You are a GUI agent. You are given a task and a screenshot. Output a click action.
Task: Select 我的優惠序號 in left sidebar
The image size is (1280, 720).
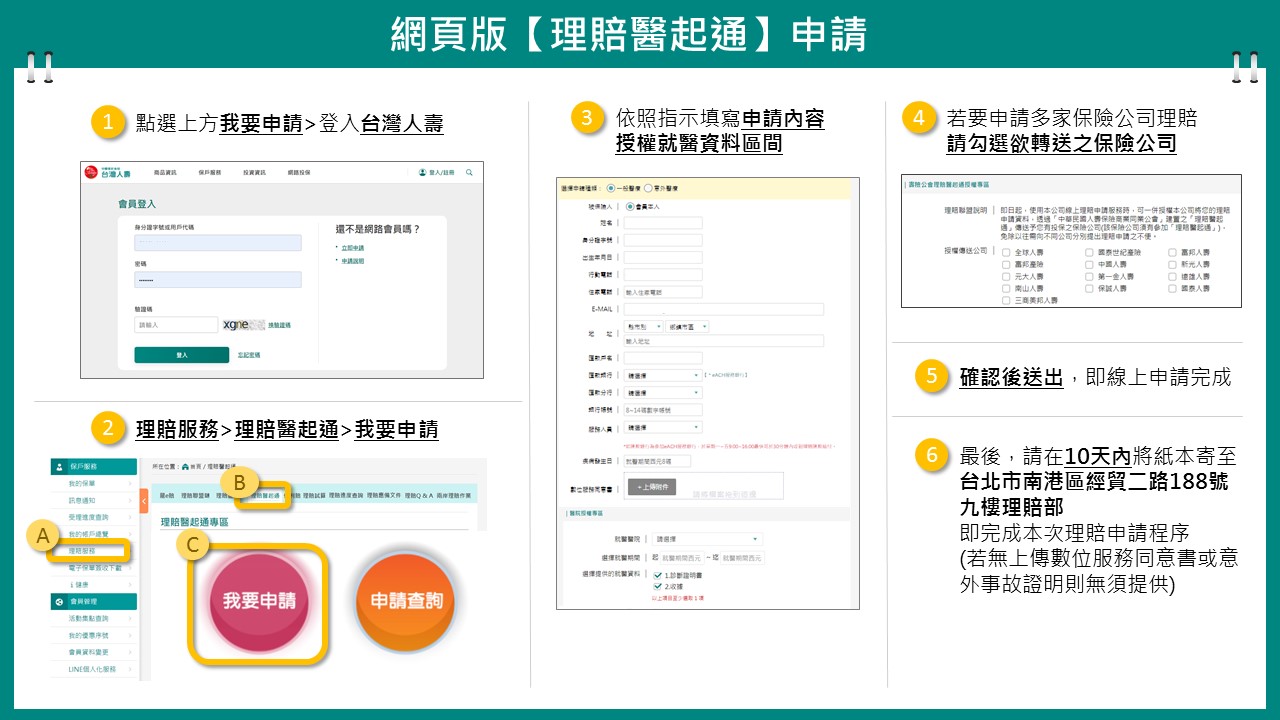[x=94, y=635]
